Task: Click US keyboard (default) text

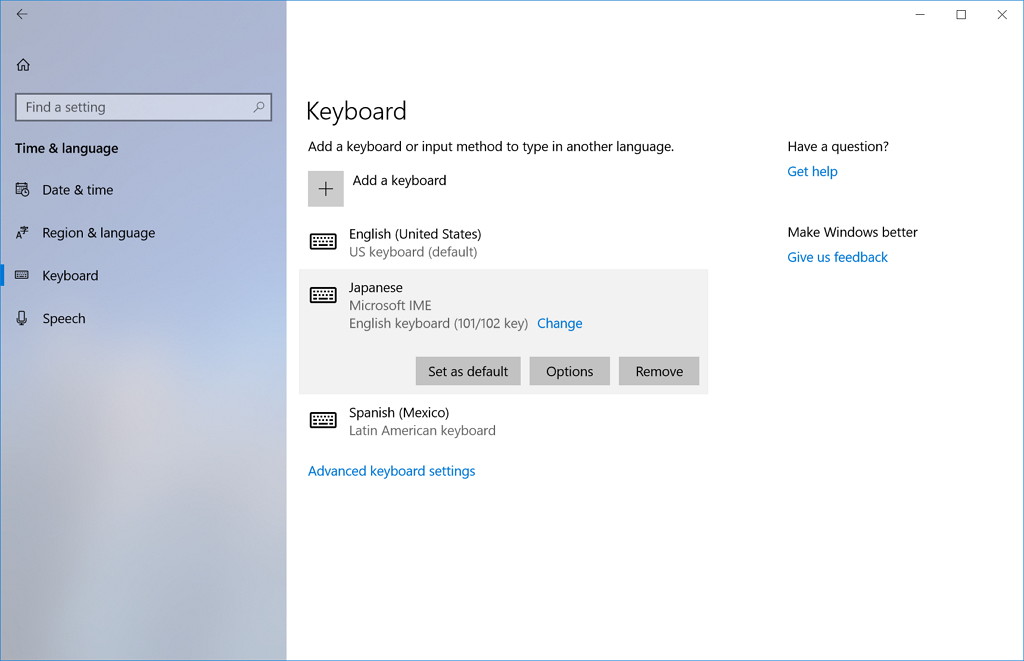Action: (x=413, y=252)
